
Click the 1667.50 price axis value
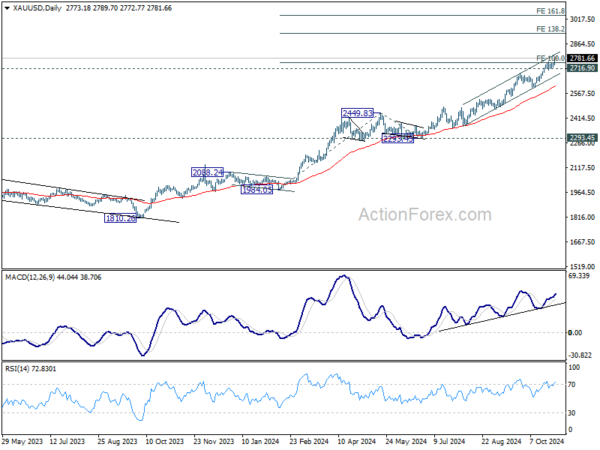[582, 242]
